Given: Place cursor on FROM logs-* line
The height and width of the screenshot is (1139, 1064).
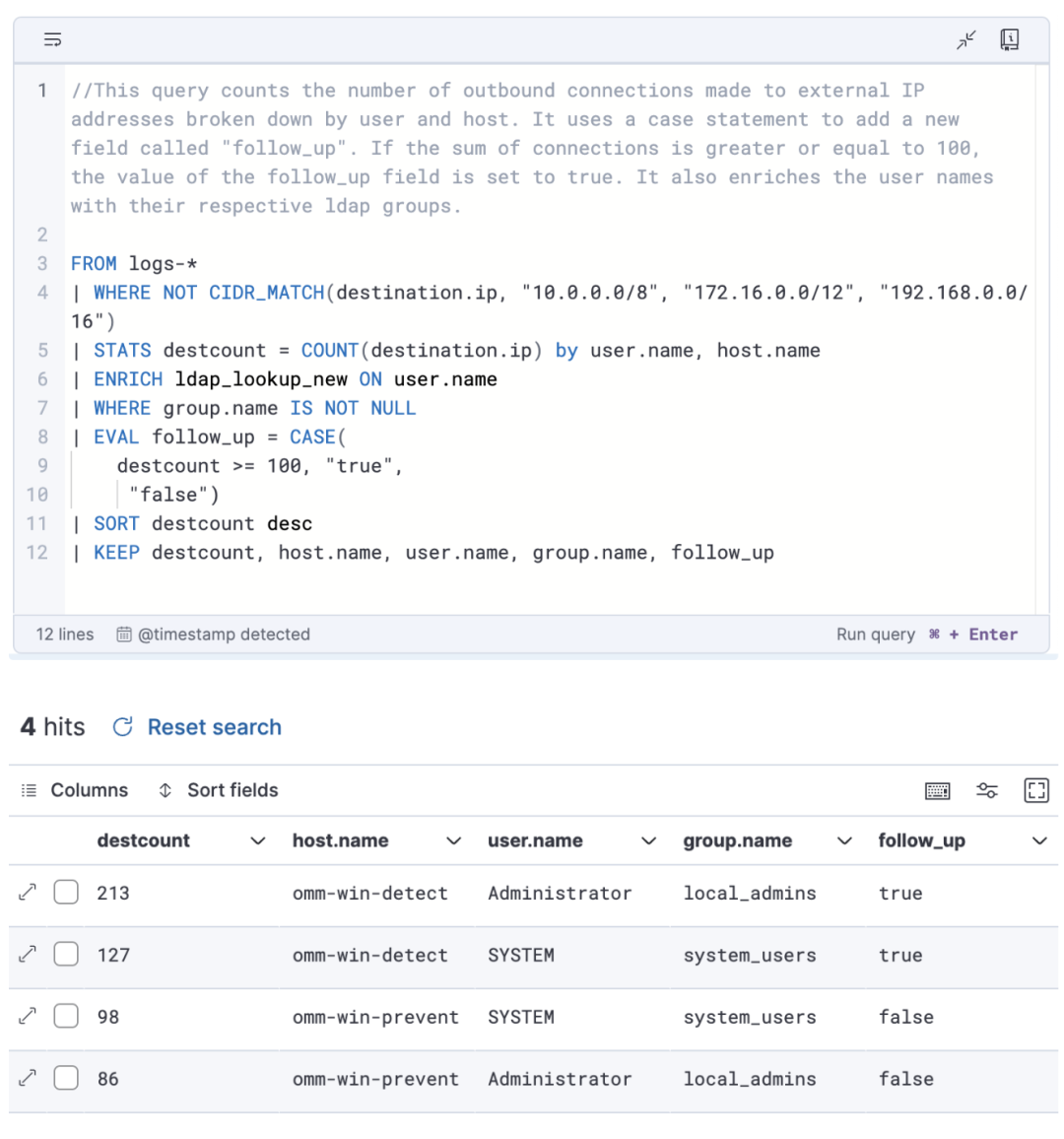Looking at the screenshot, I should coord(134,264).
